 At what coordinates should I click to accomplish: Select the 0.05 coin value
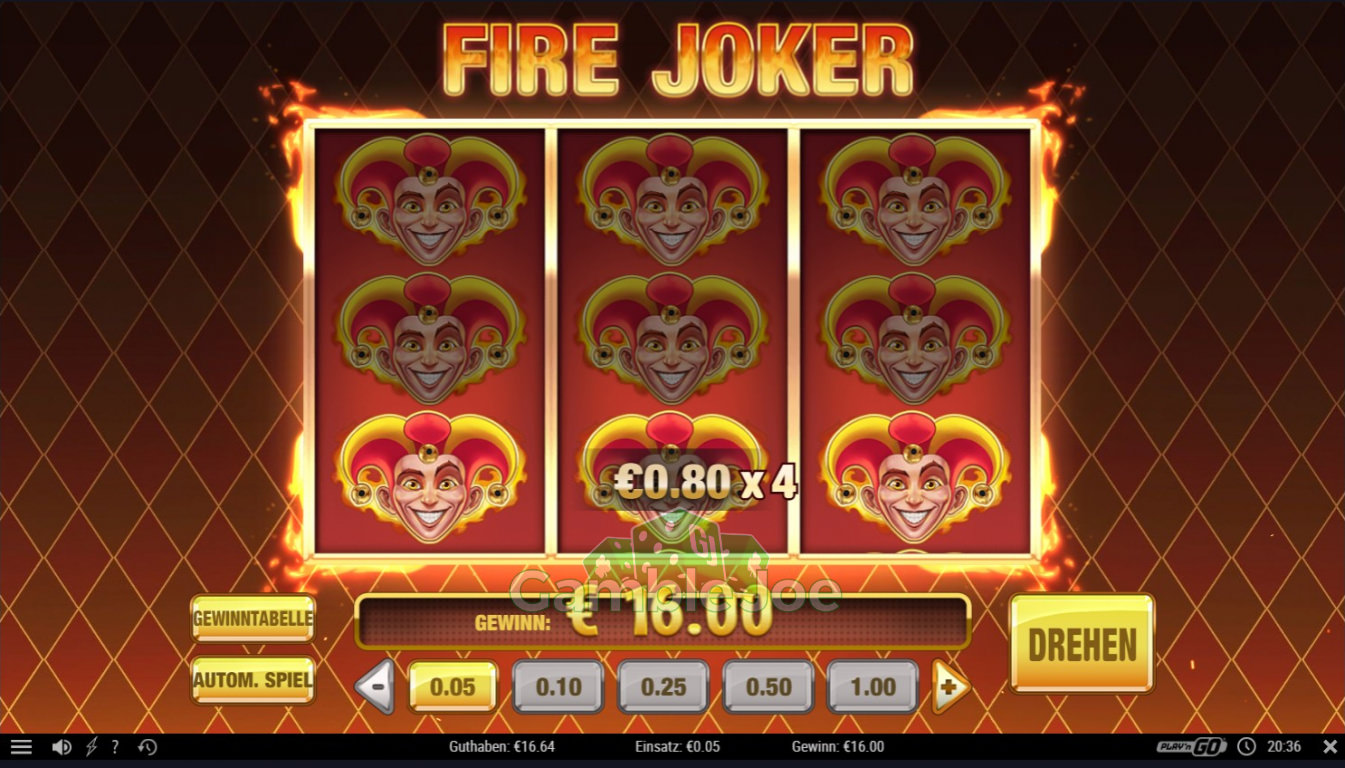pyautogui.click(x=453, y=687)
